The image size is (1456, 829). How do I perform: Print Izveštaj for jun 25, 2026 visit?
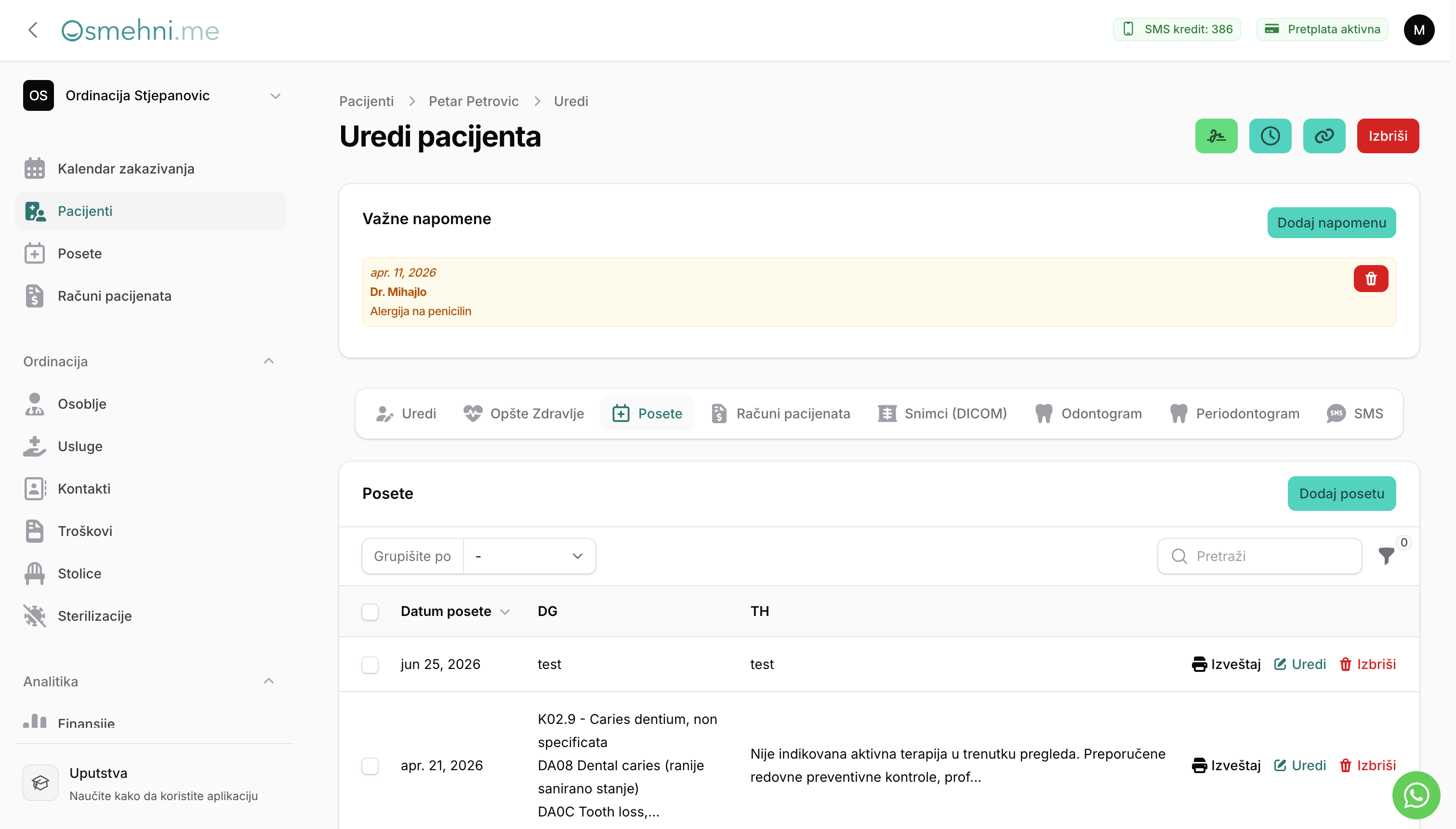[x=1226, y=664]
